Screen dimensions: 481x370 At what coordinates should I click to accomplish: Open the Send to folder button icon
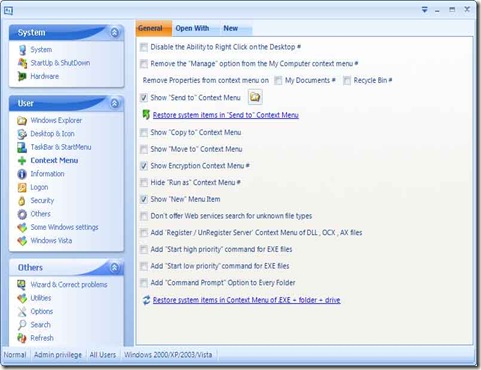point(255,97)
